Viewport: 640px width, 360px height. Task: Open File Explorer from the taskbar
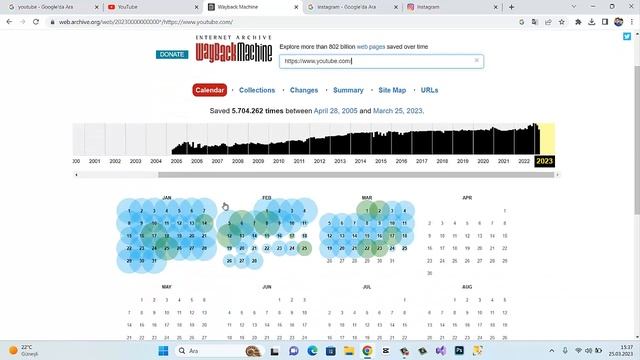pos(349,351)
